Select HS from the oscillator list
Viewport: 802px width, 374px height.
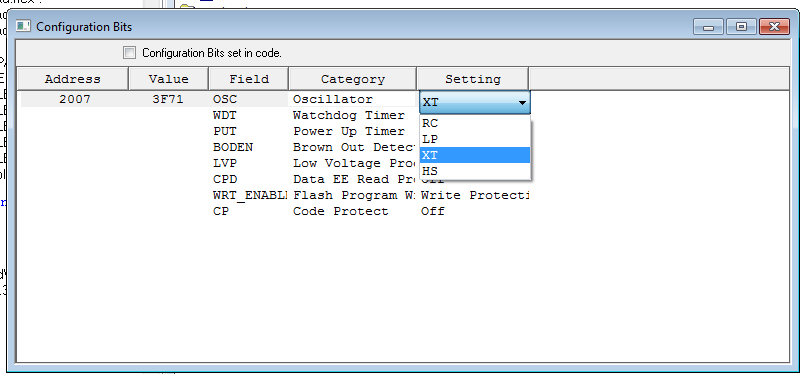coord(475,171)
